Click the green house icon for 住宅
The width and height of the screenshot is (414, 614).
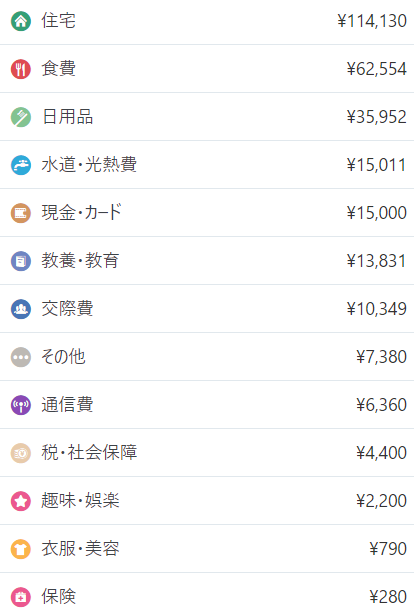pyautogui.click(x=21, y=21)
